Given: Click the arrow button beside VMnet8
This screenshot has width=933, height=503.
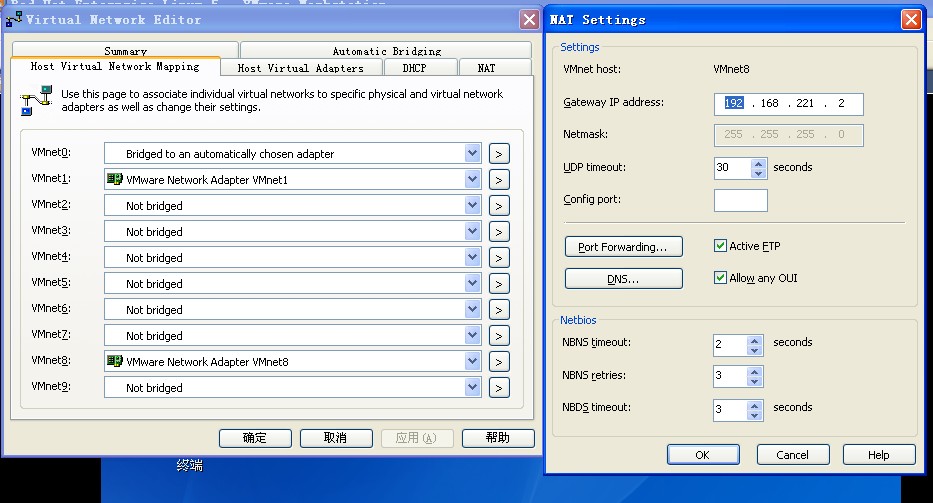Looking at the screenshot, I should (499, 362).
